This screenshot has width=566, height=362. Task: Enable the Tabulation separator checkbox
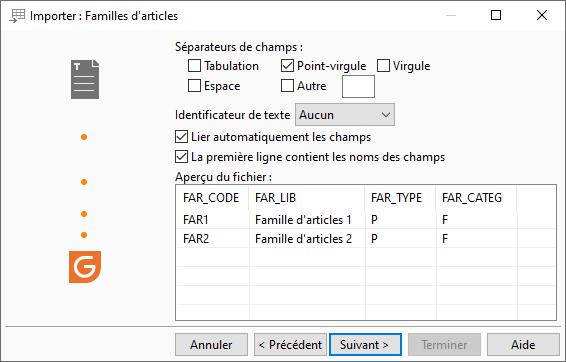point(195,66)
